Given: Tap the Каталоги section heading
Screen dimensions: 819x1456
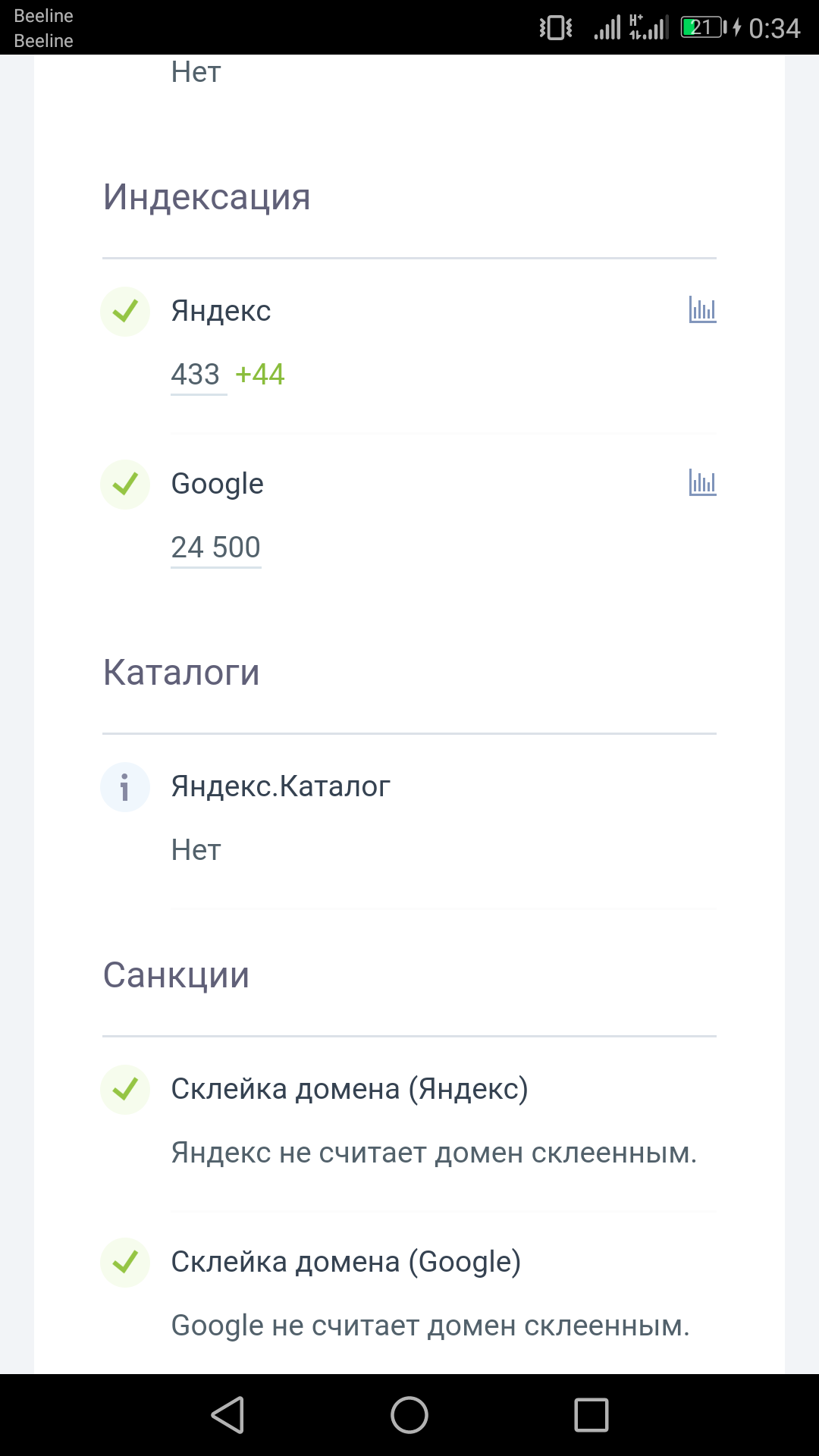Looking at the screenshot, I should coord(182,673).
